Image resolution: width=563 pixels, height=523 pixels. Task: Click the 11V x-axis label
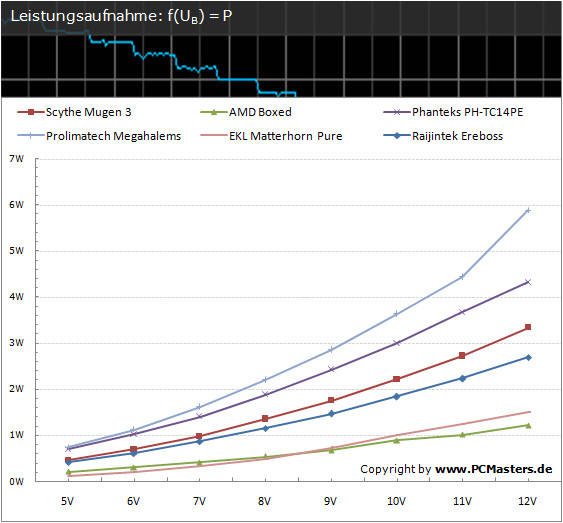[x=462, y=501]
